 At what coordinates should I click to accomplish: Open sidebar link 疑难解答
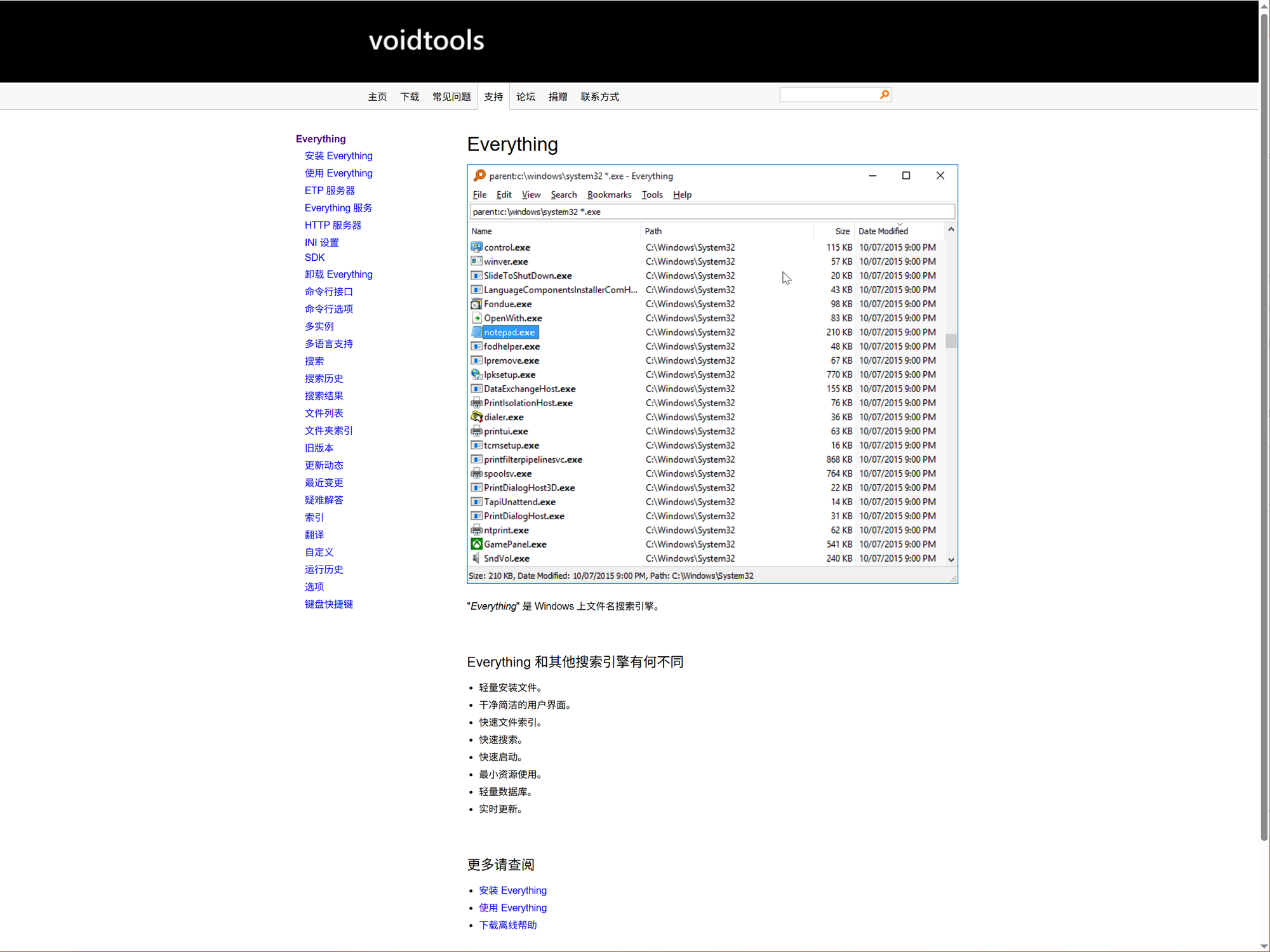click(x=324, y=500)
